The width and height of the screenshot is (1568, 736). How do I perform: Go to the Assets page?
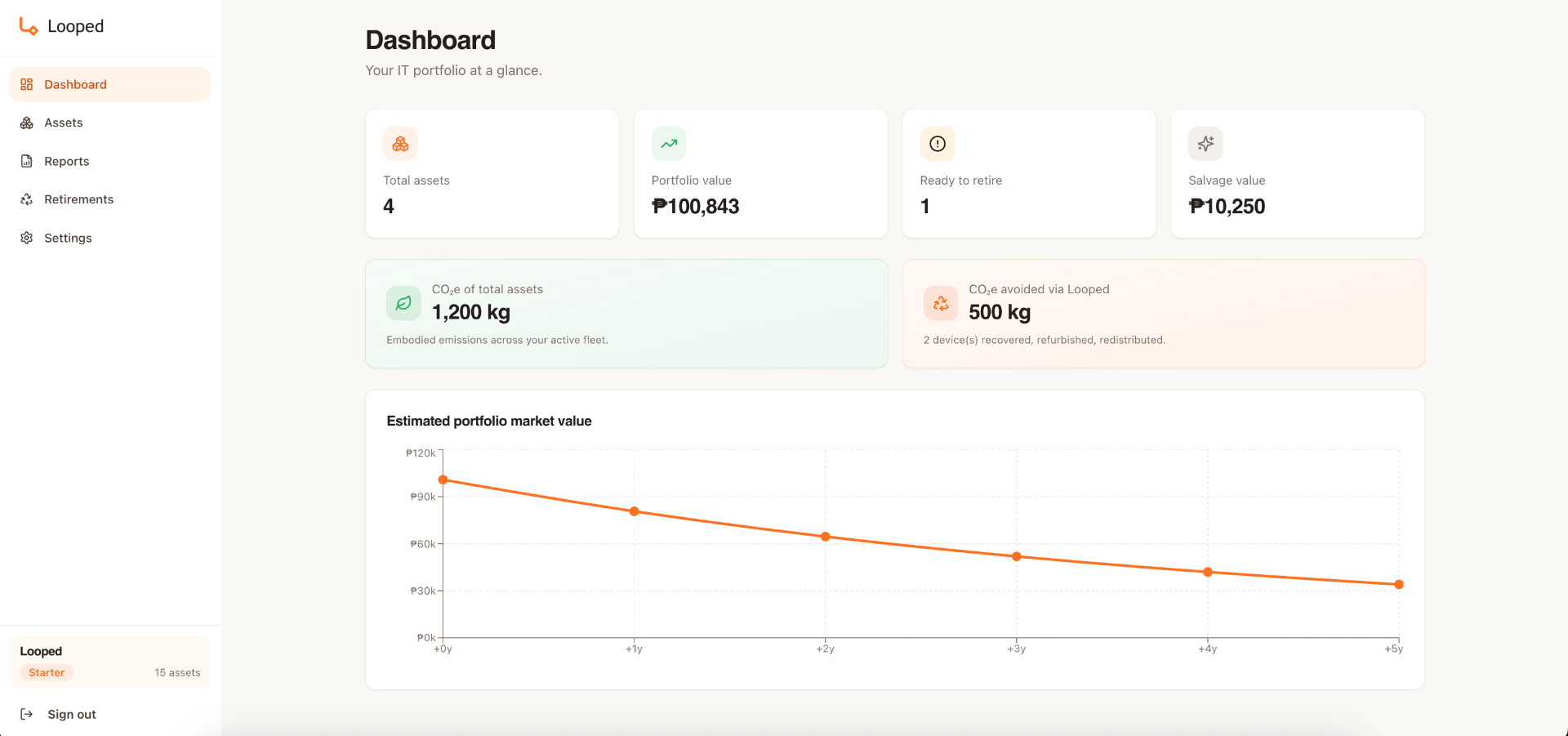pos(110,123)
